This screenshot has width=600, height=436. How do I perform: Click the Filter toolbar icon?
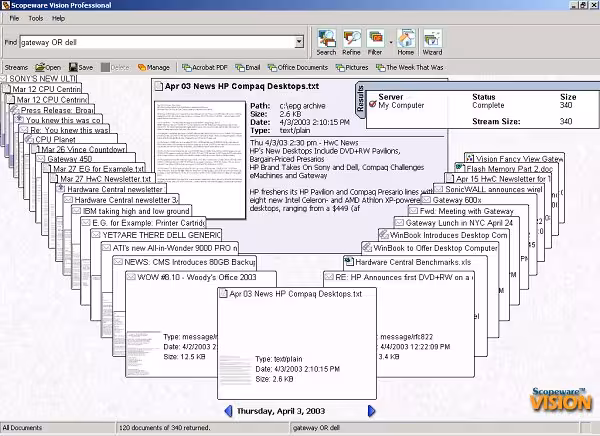coord(375,42)
